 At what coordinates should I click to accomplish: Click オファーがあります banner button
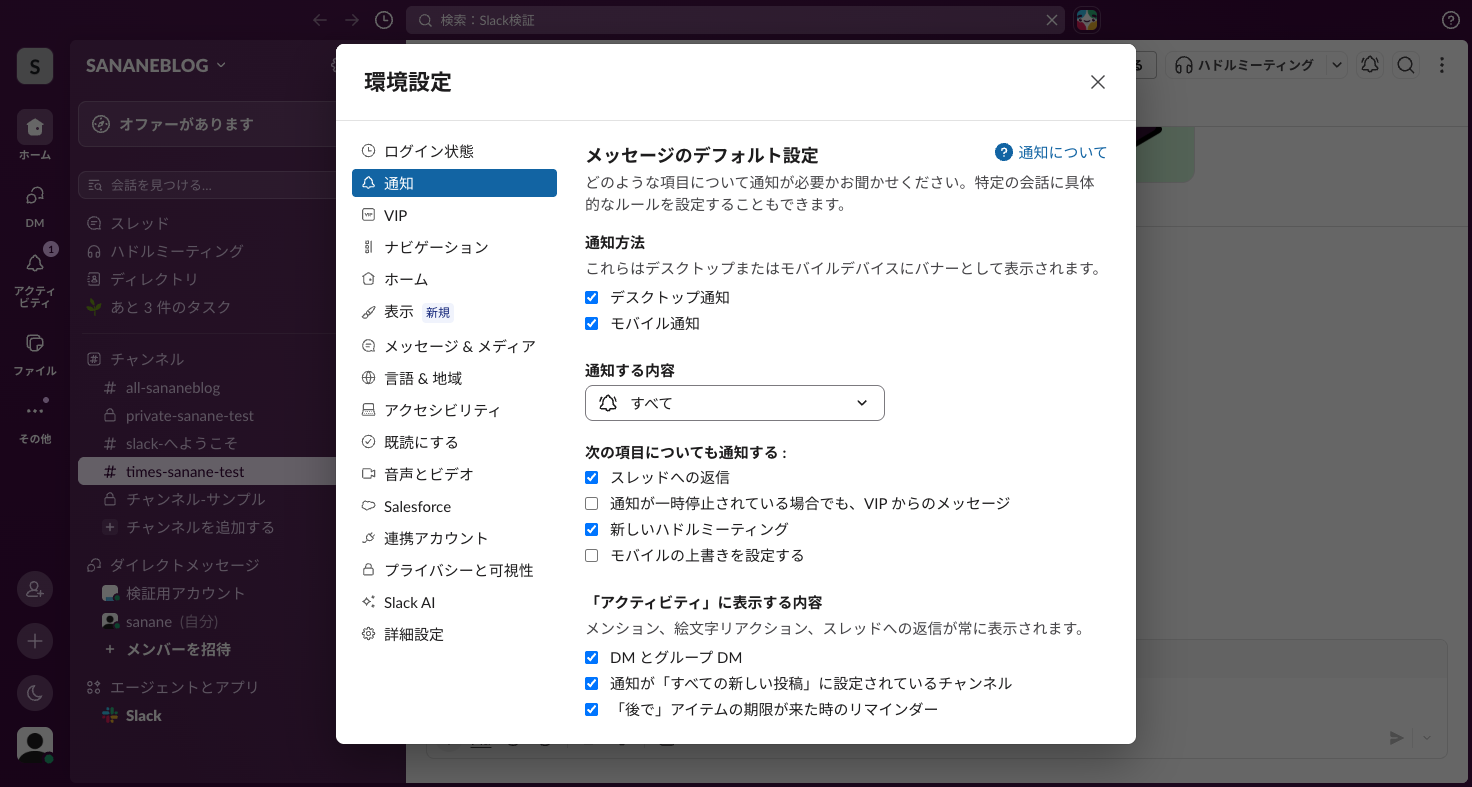coord(207,124)
